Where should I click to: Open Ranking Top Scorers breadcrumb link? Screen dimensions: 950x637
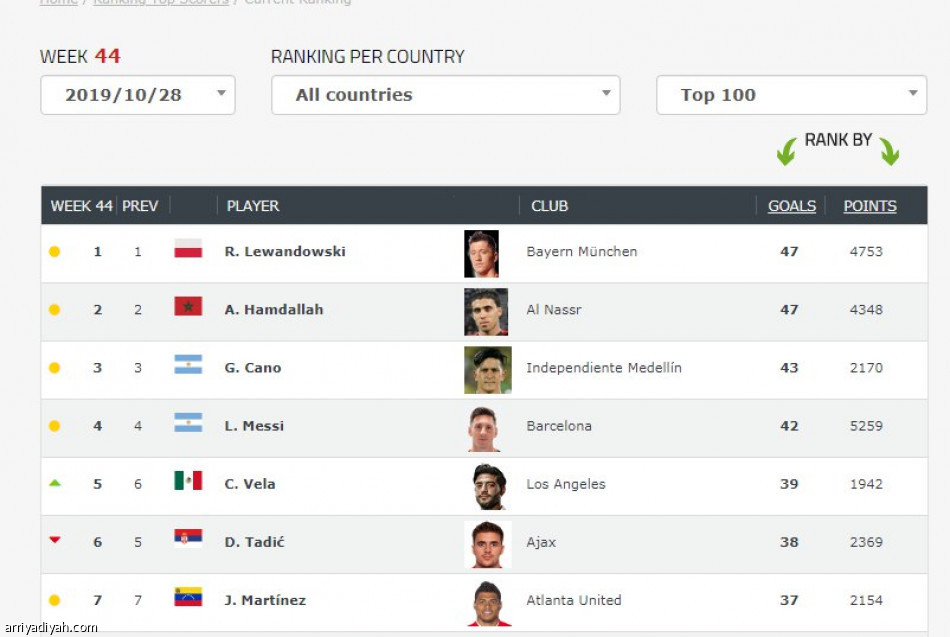(161, 2)
